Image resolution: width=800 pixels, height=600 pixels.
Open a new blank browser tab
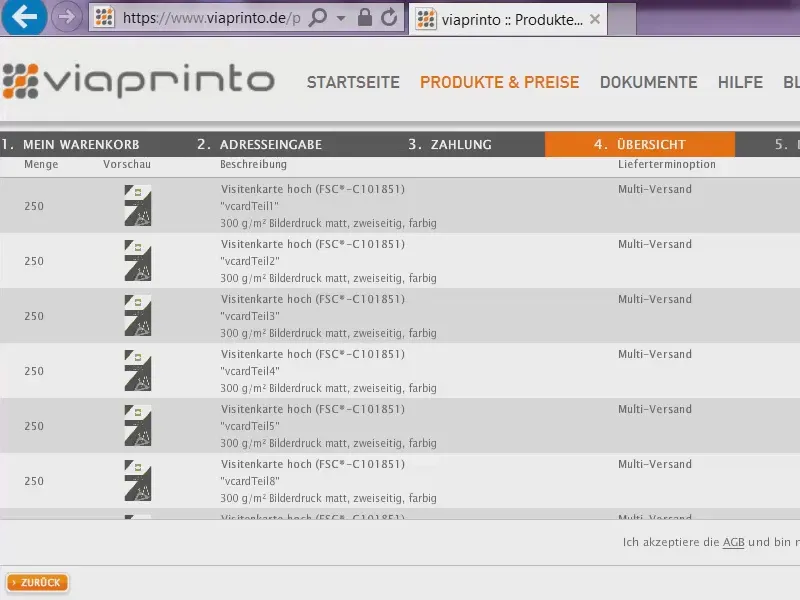622,19
